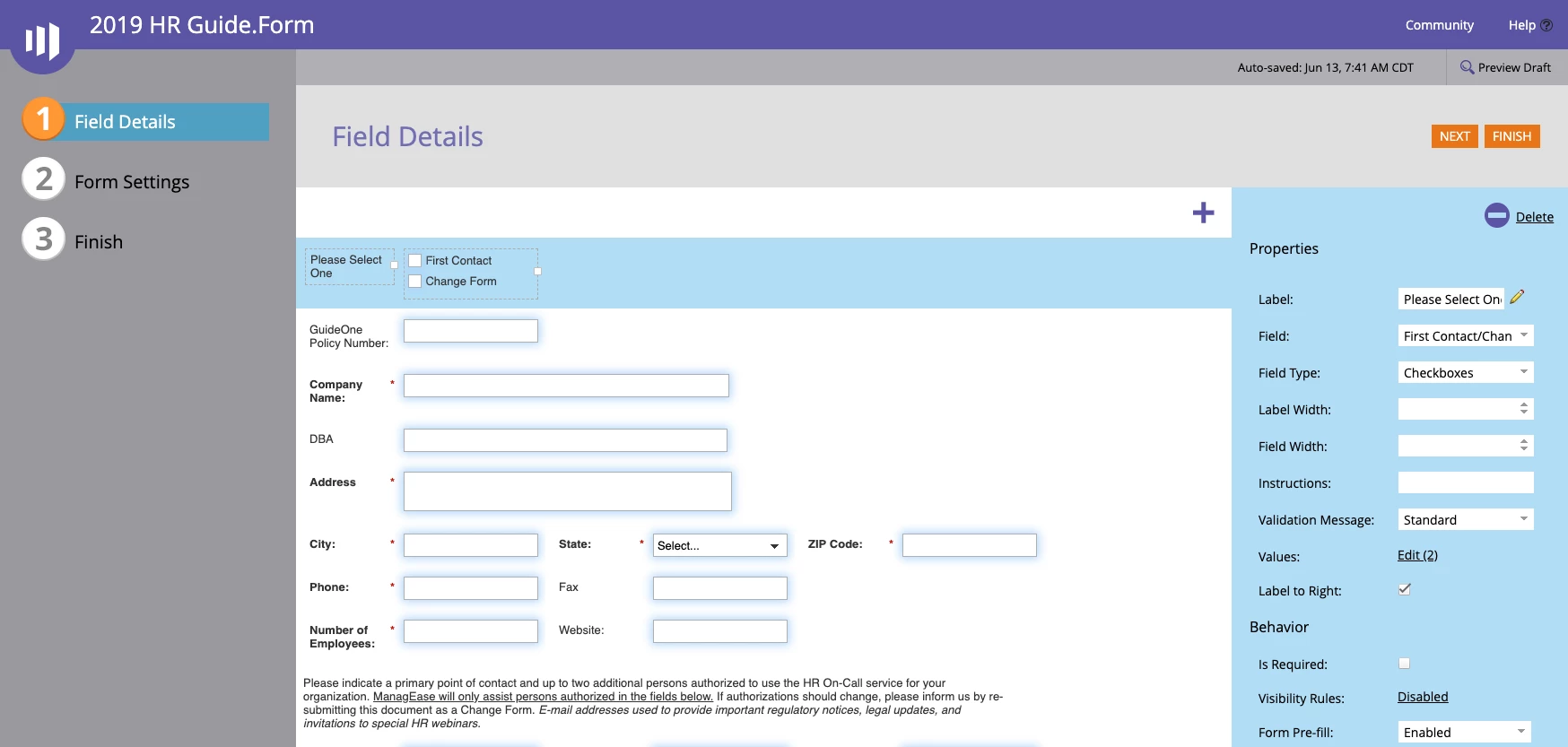
Task: Click the step 2 circle icon
Action: 43,178
